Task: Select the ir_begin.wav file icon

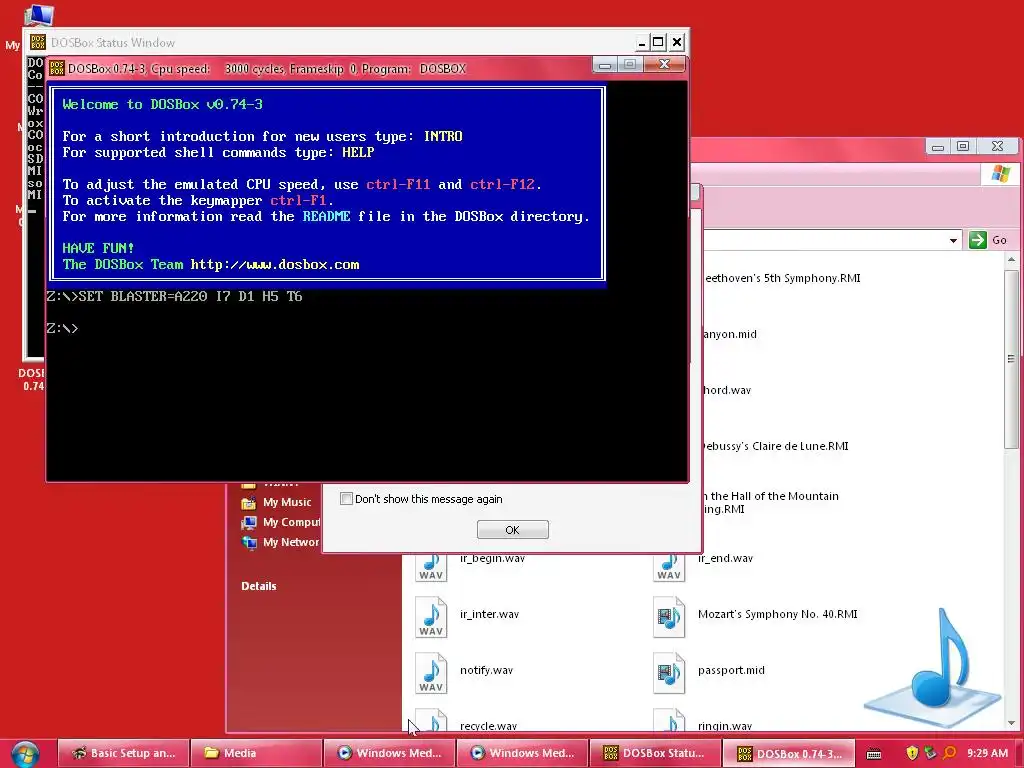Action: tap(431, 567)
